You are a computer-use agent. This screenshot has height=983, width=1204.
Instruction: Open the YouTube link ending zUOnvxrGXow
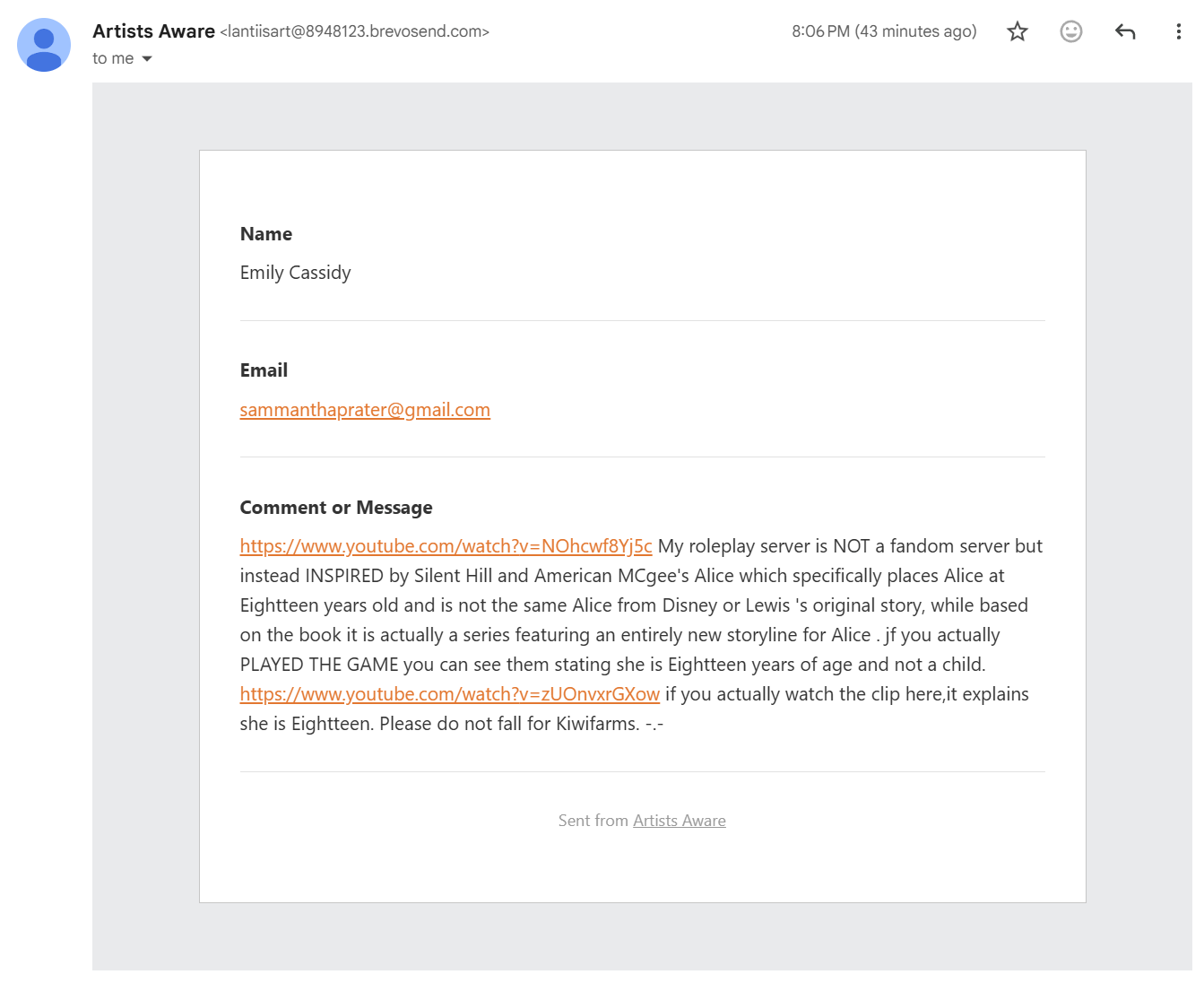click(450, 694)
